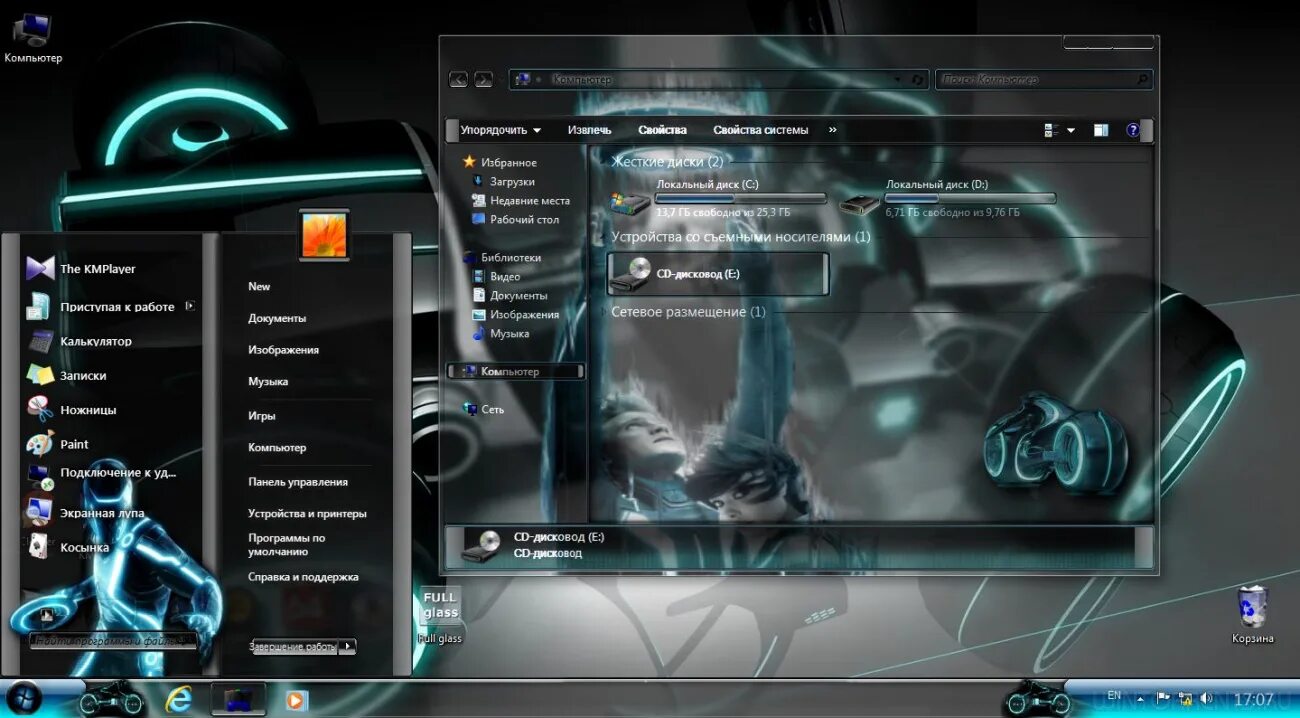The height and width of the screenshot is (718, 1300).
Task: Click Свойства системы in the toolbar
Action: pos(761,130)
